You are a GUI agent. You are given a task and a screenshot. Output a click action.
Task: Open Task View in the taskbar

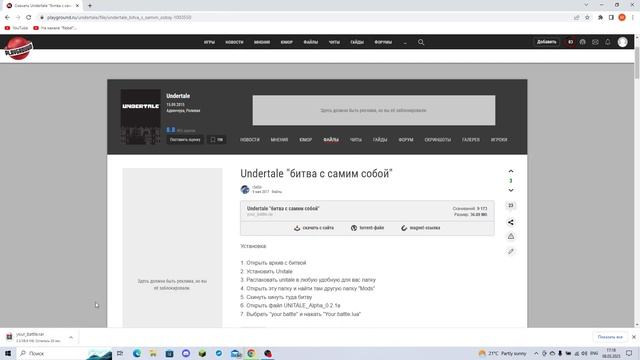point(120,353)
